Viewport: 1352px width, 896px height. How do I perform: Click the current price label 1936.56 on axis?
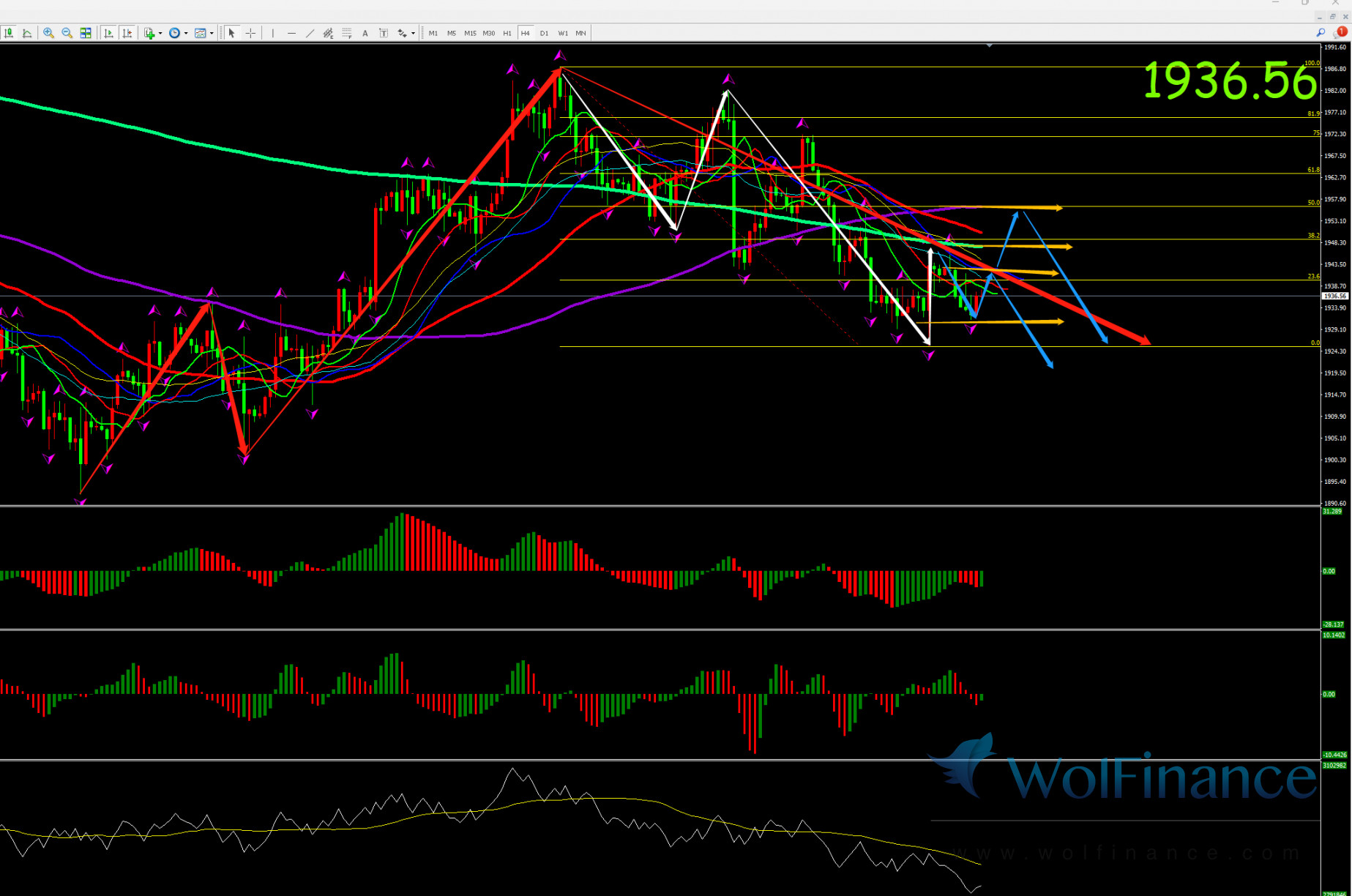pyautogui.click(x=1335, y=296)
